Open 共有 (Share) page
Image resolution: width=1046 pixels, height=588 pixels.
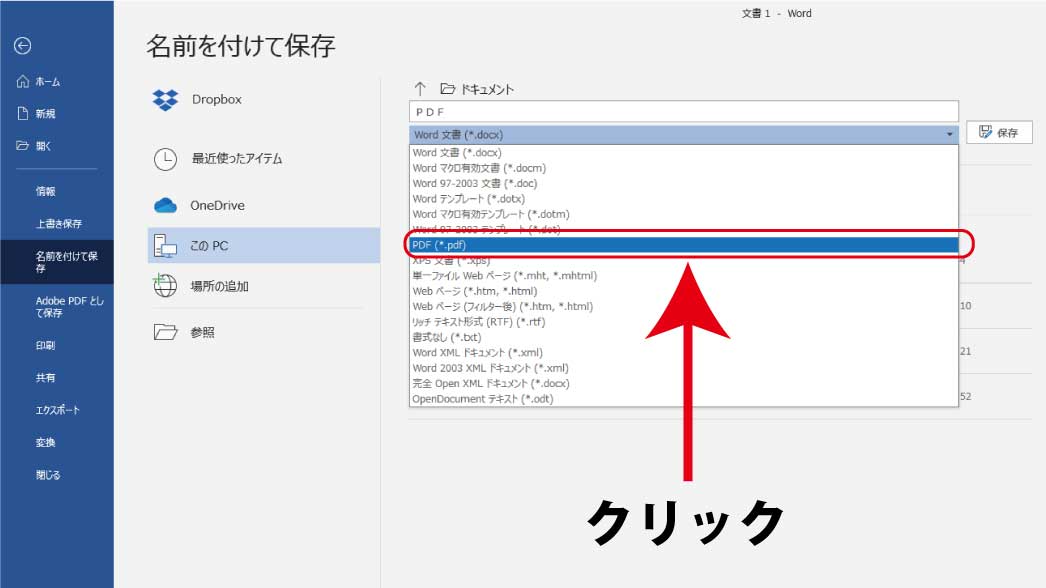pyautogui.click(x=45, y=378)
